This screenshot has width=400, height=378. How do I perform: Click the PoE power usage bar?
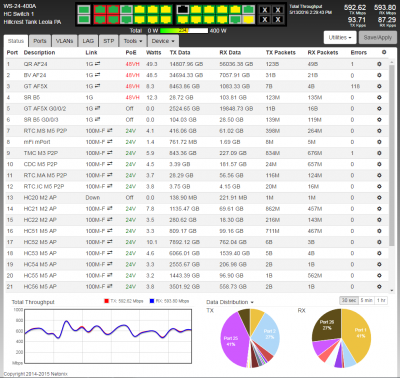click(184, 31)
